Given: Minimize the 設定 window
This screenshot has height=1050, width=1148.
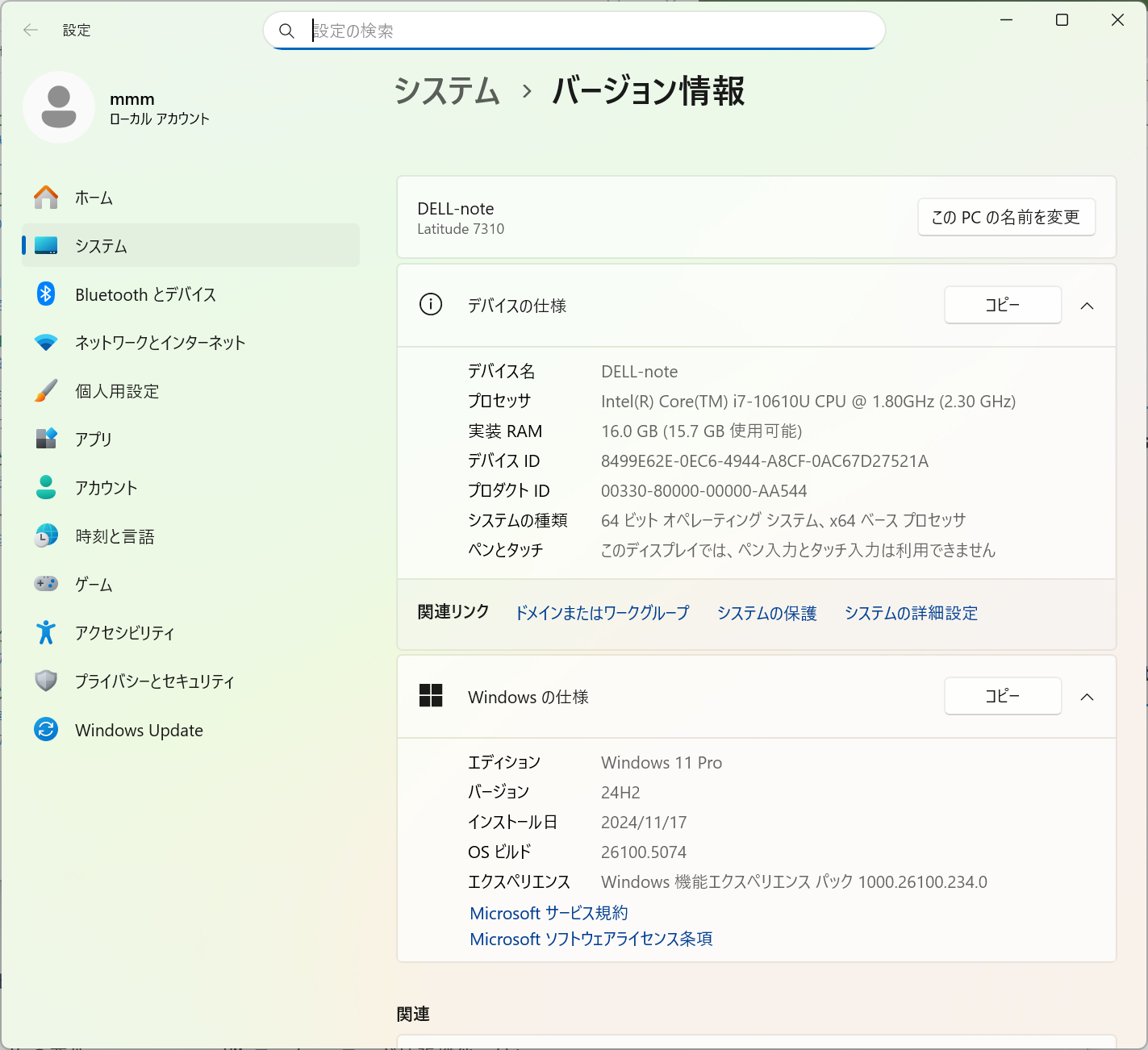Looking at the screenshot, I should (x=1006, y=20).
